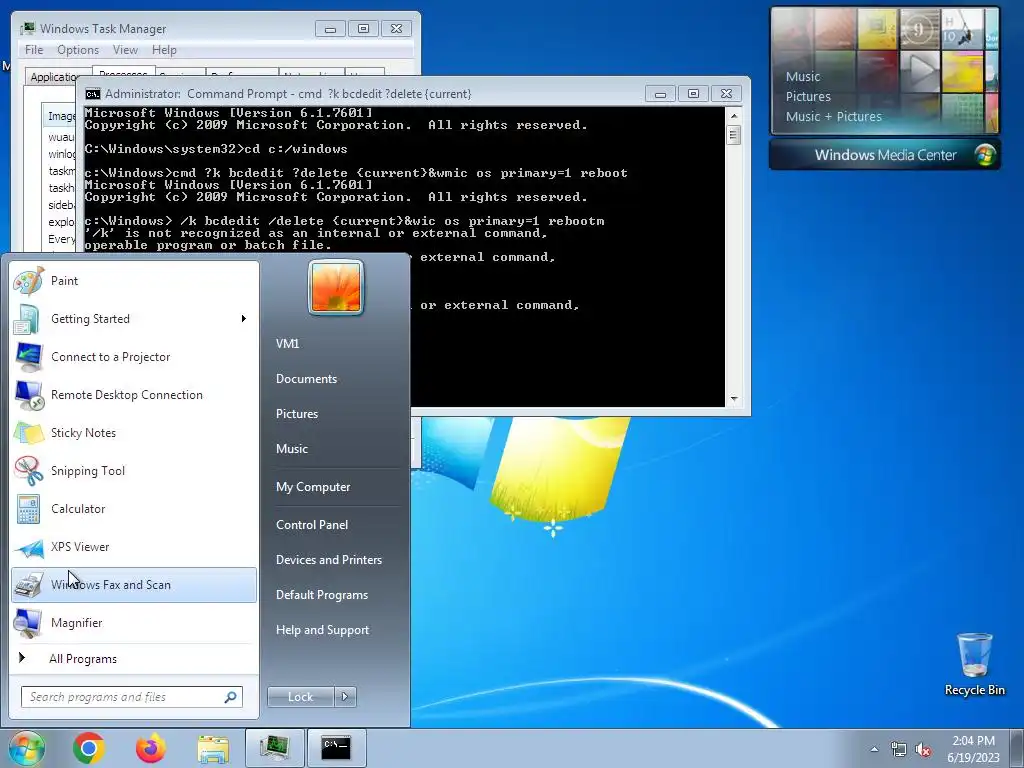
Task: Open Pictures from Start menu
Action: click(297, 414)
